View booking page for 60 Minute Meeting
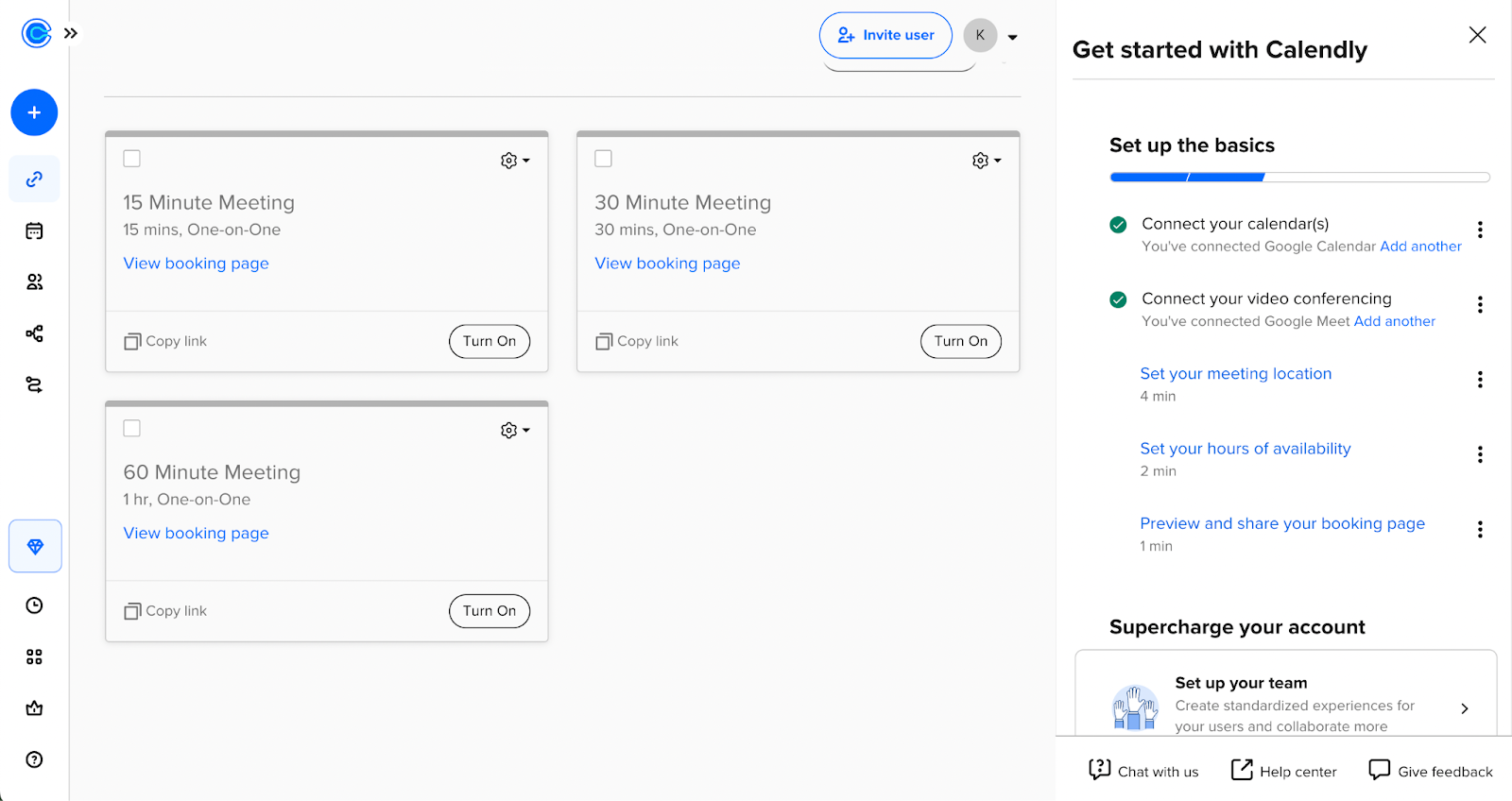The height and width of the screenshot is (801, 1512). [196, 534]
